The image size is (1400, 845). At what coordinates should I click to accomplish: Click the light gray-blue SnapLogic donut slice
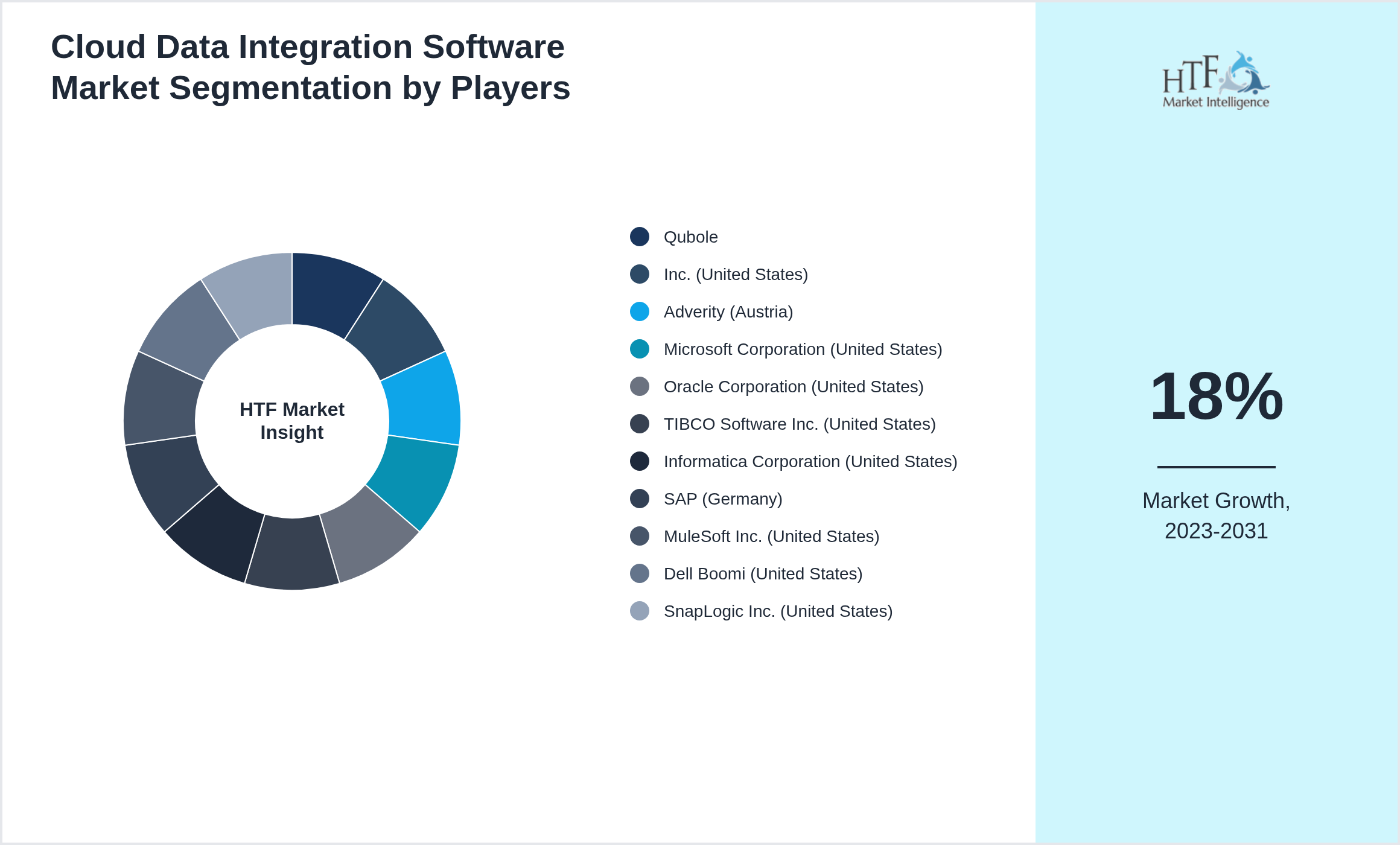point(253,293)
